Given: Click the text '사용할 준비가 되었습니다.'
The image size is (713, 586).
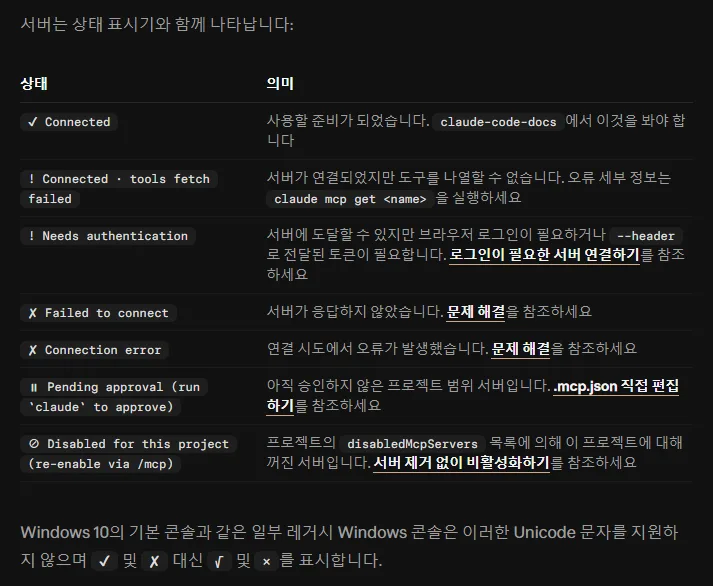Looking at the screenshot, I should click(x=348, y=121).
